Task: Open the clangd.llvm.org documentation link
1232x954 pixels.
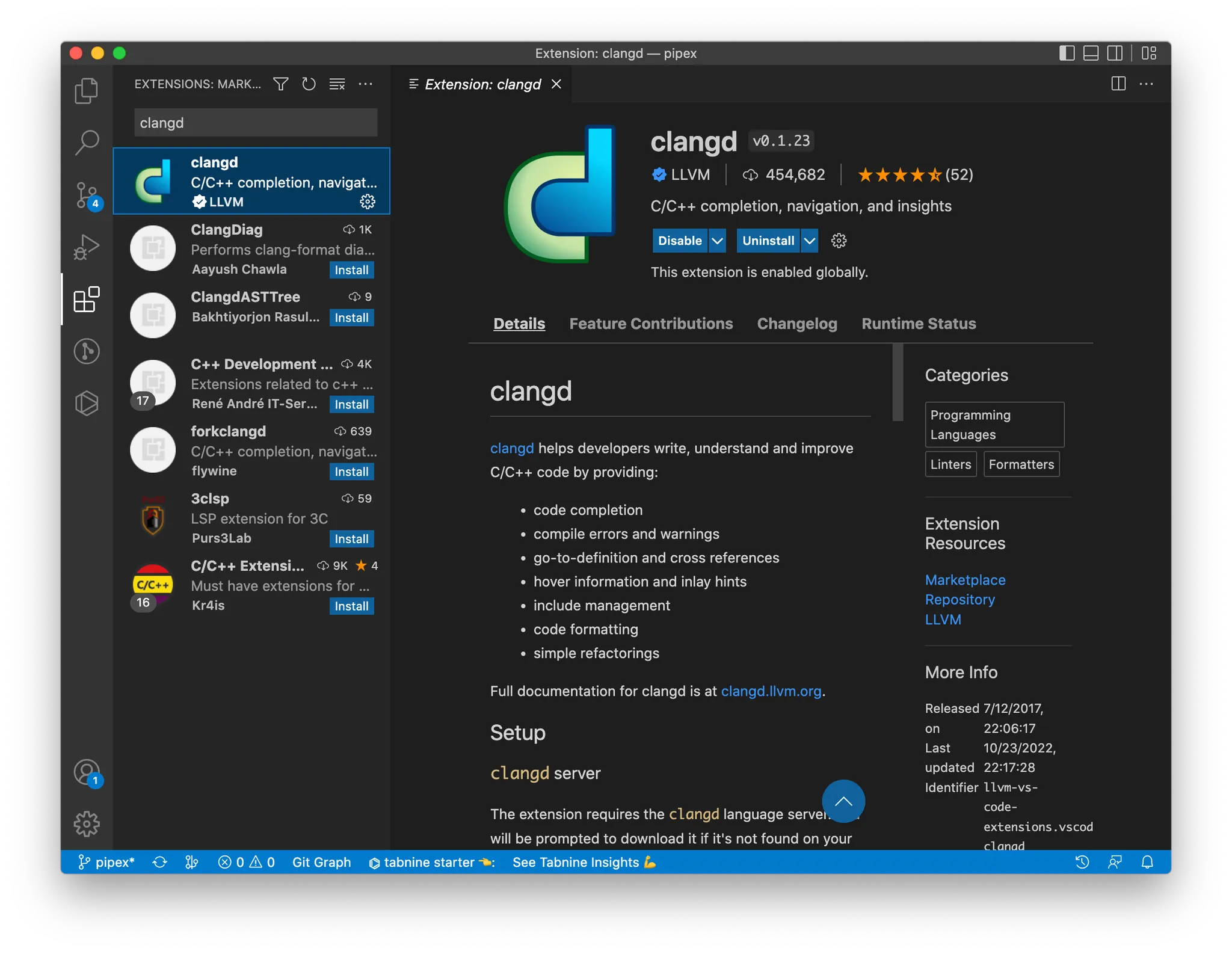Action: pyautogui.click(x=771, y=691)
